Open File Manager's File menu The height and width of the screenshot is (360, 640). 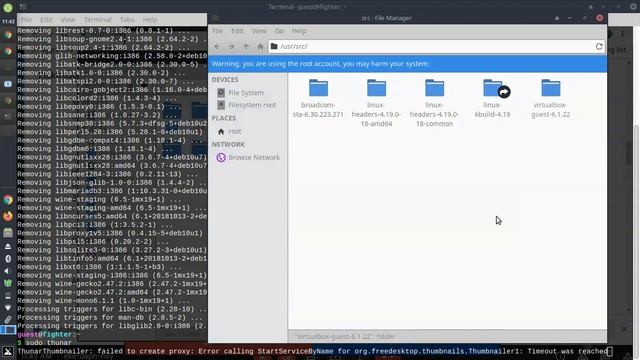(218, 31)
